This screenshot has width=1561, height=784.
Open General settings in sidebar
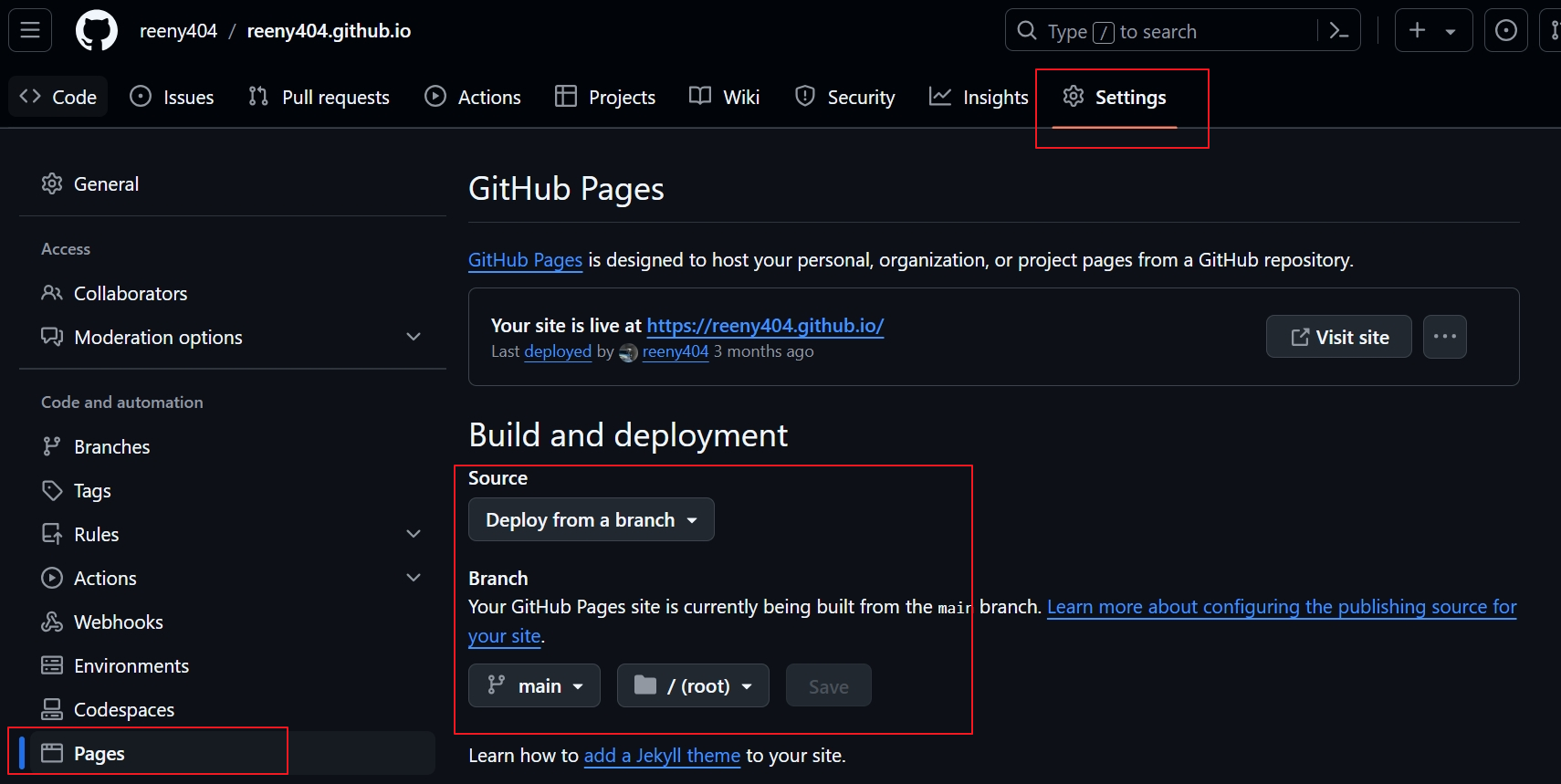point(233,183)
